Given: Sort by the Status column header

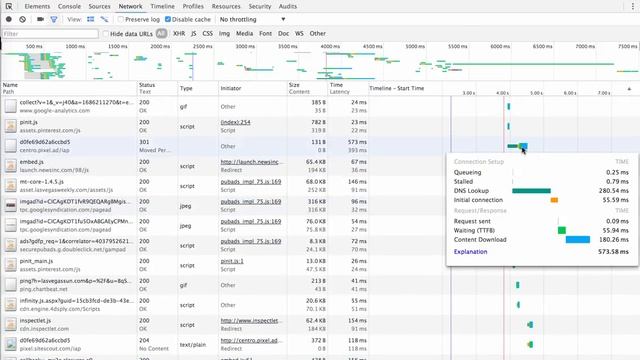Looking at the screenshot, I should 157,88.
